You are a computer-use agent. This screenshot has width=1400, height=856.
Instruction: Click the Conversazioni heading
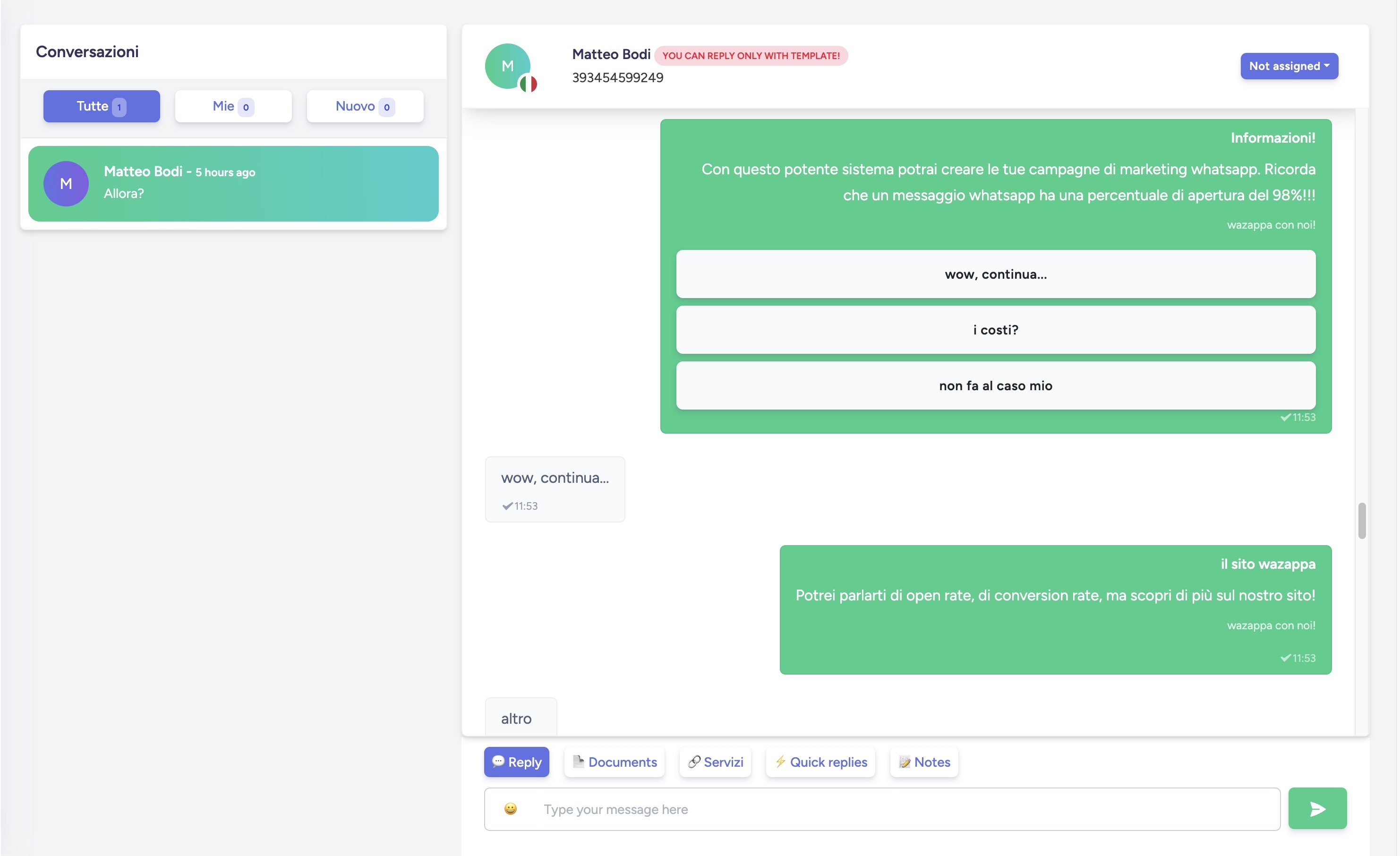[87, 51]
